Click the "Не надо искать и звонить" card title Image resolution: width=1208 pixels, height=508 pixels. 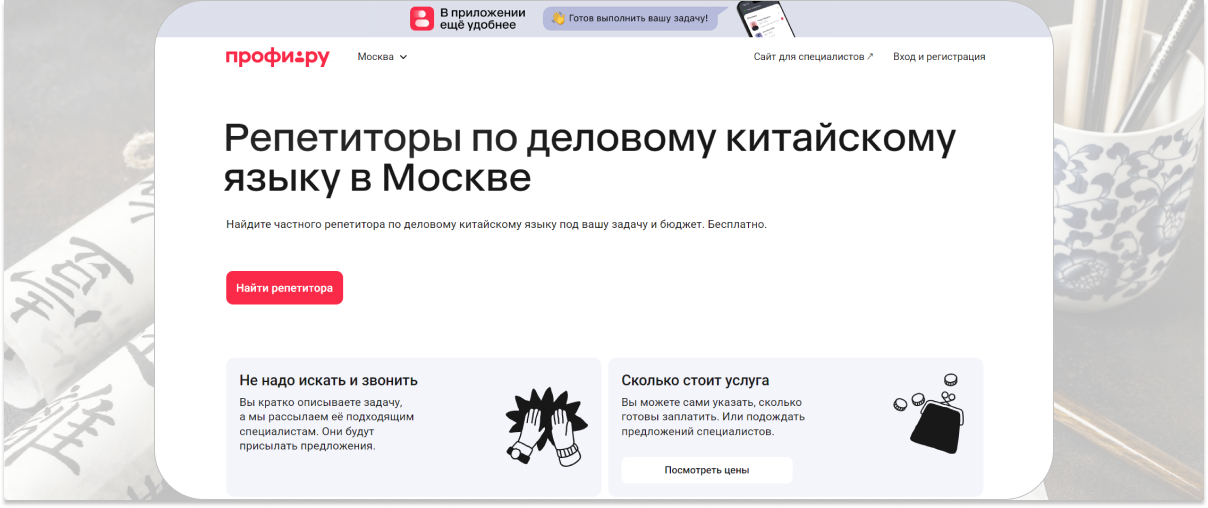click(x=328, y=380)
